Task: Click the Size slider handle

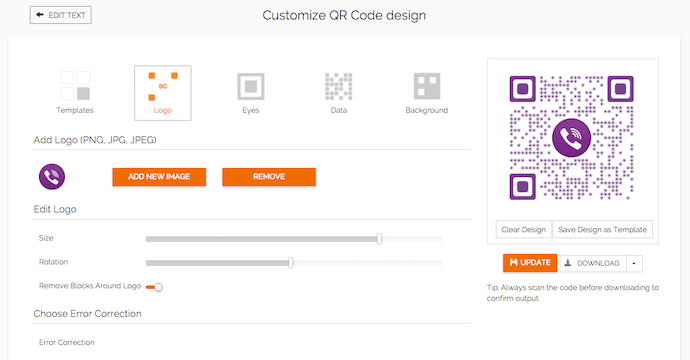Action: click(x=379, y=239)
